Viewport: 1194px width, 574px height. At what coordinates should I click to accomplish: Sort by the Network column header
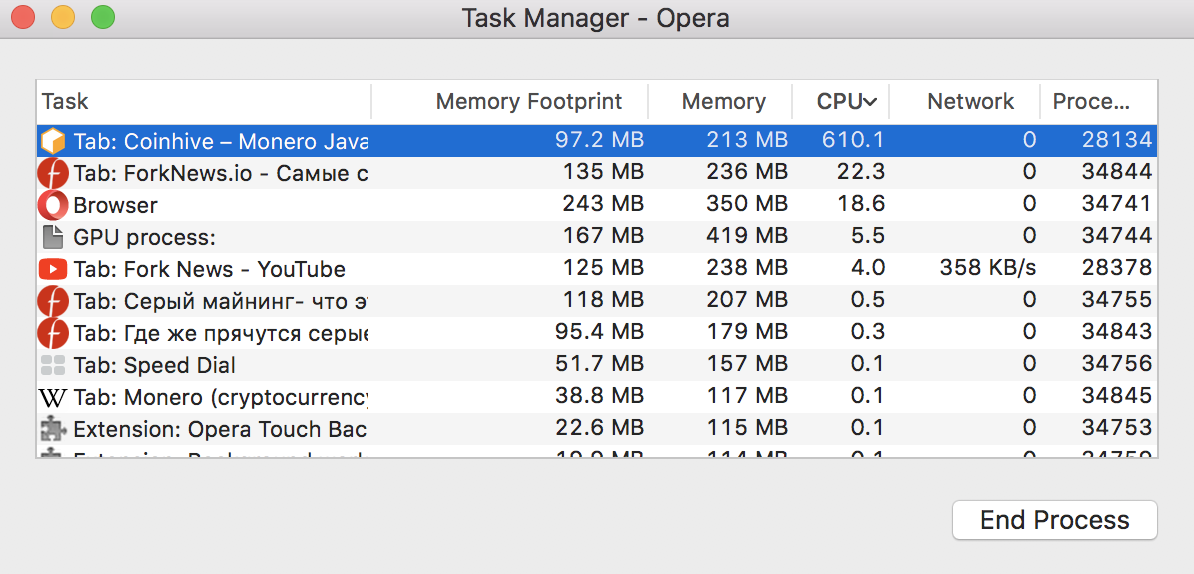pos(970,101)
